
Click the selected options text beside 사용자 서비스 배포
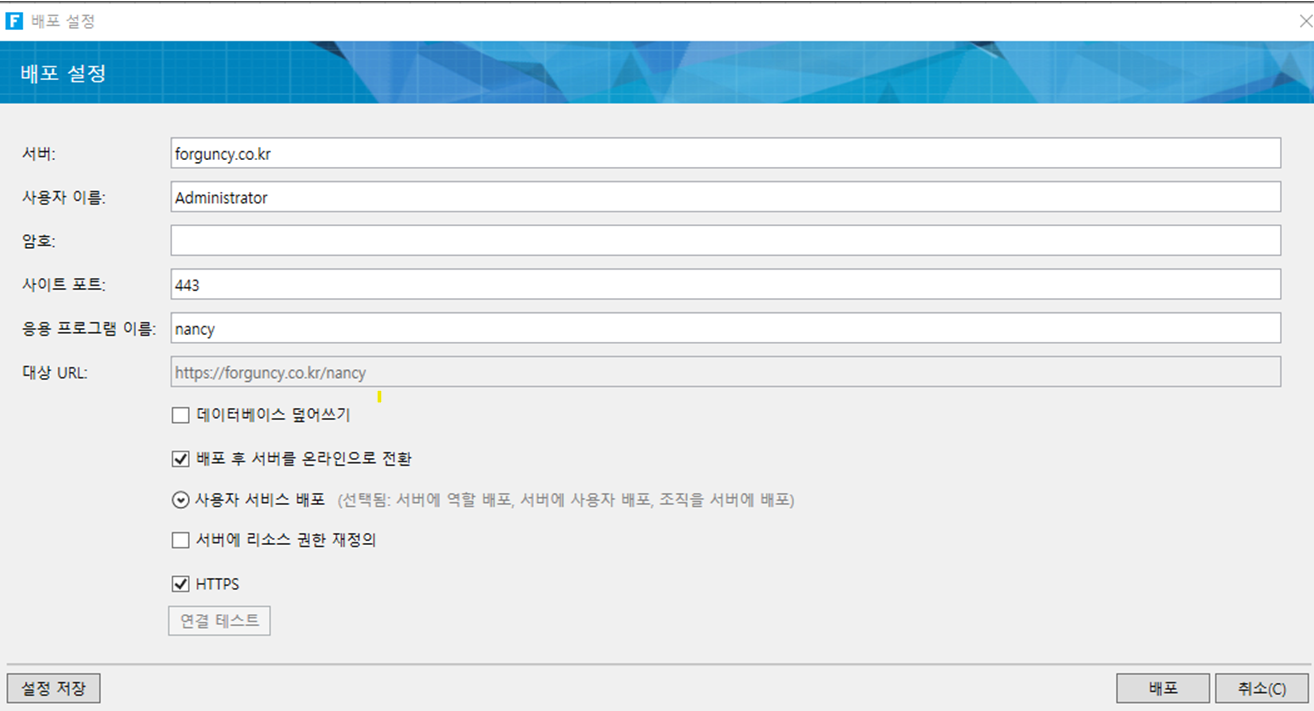tap(566, 500)
